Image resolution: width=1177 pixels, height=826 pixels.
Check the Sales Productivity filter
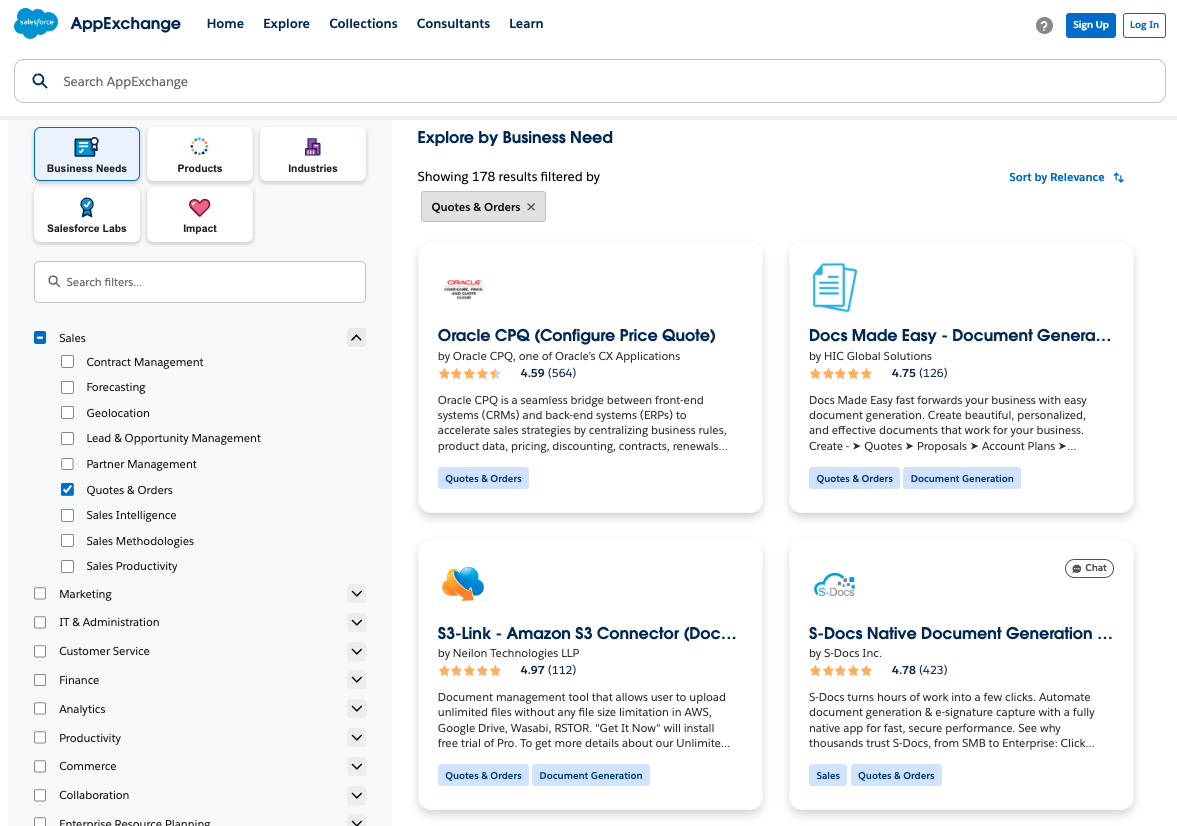pos(68,566)
